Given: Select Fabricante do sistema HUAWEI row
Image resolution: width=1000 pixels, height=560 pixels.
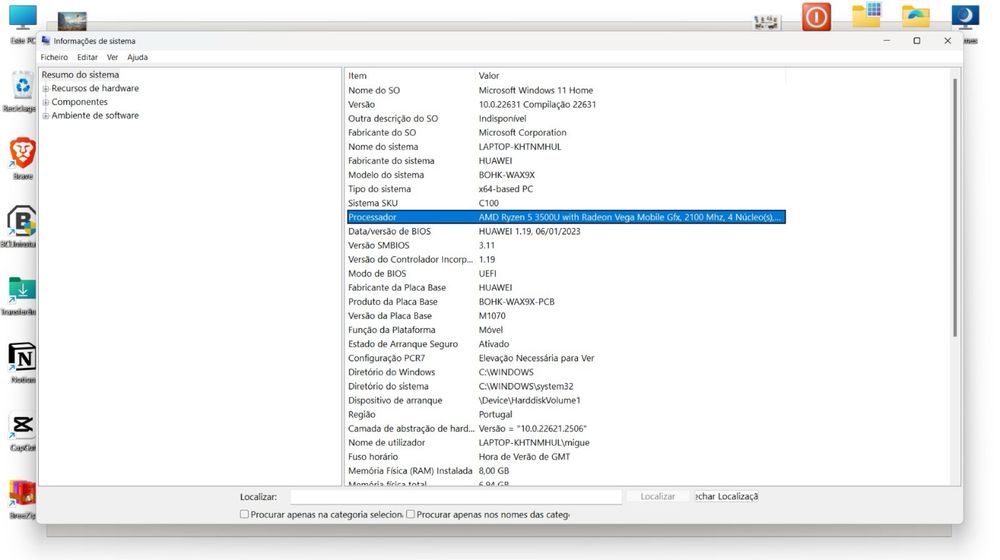Looking at the screenshot, I should point(566,161).
